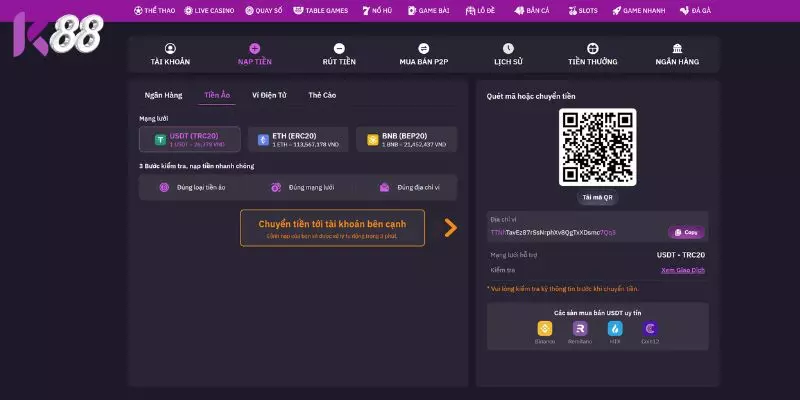Open Nổ Hũ jackpot menu
This screenshot has height=400, width=800.
point(377,10)
